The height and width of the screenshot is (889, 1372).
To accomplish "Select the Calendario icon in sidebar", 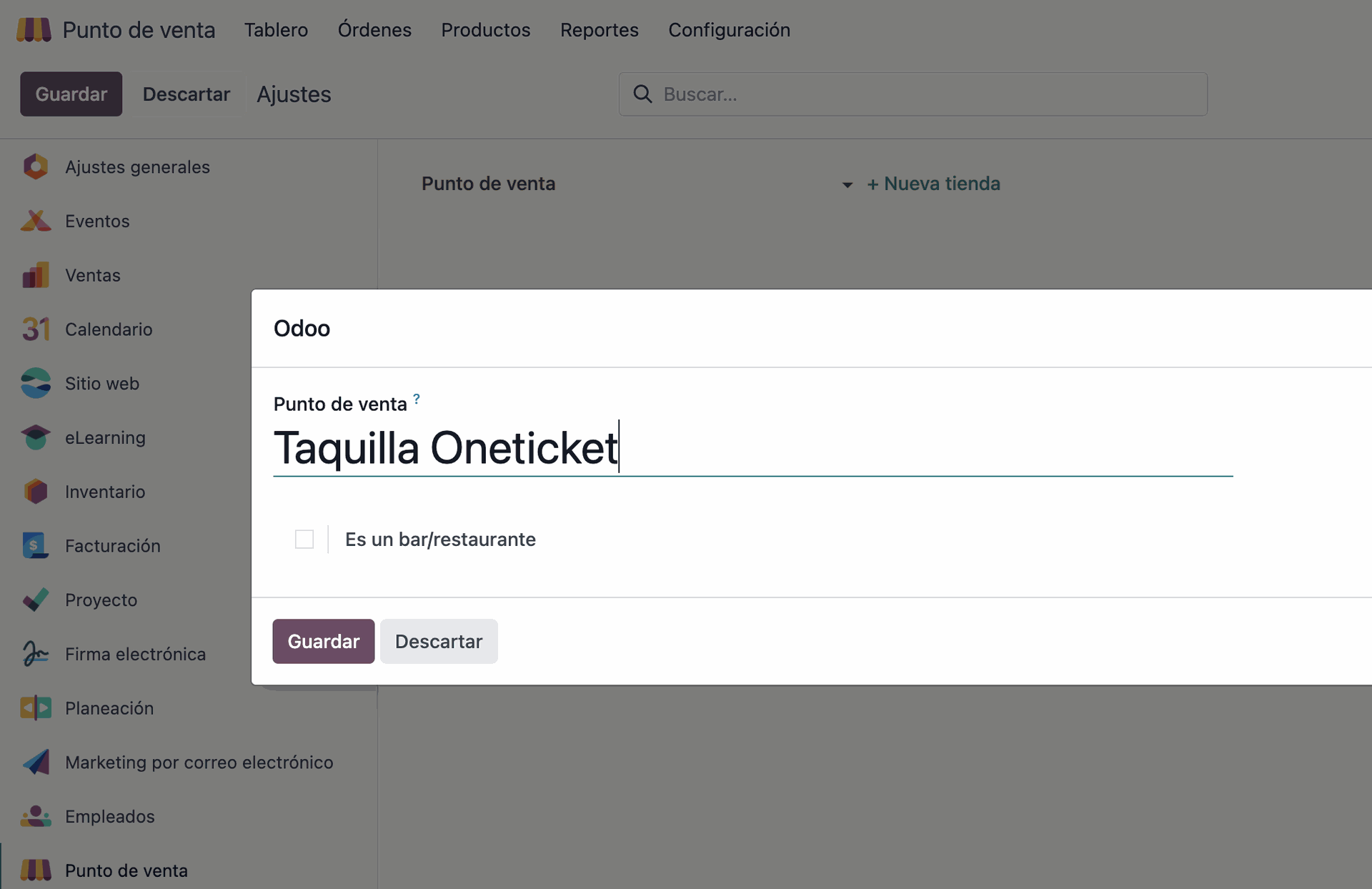I will click(35, 329).
